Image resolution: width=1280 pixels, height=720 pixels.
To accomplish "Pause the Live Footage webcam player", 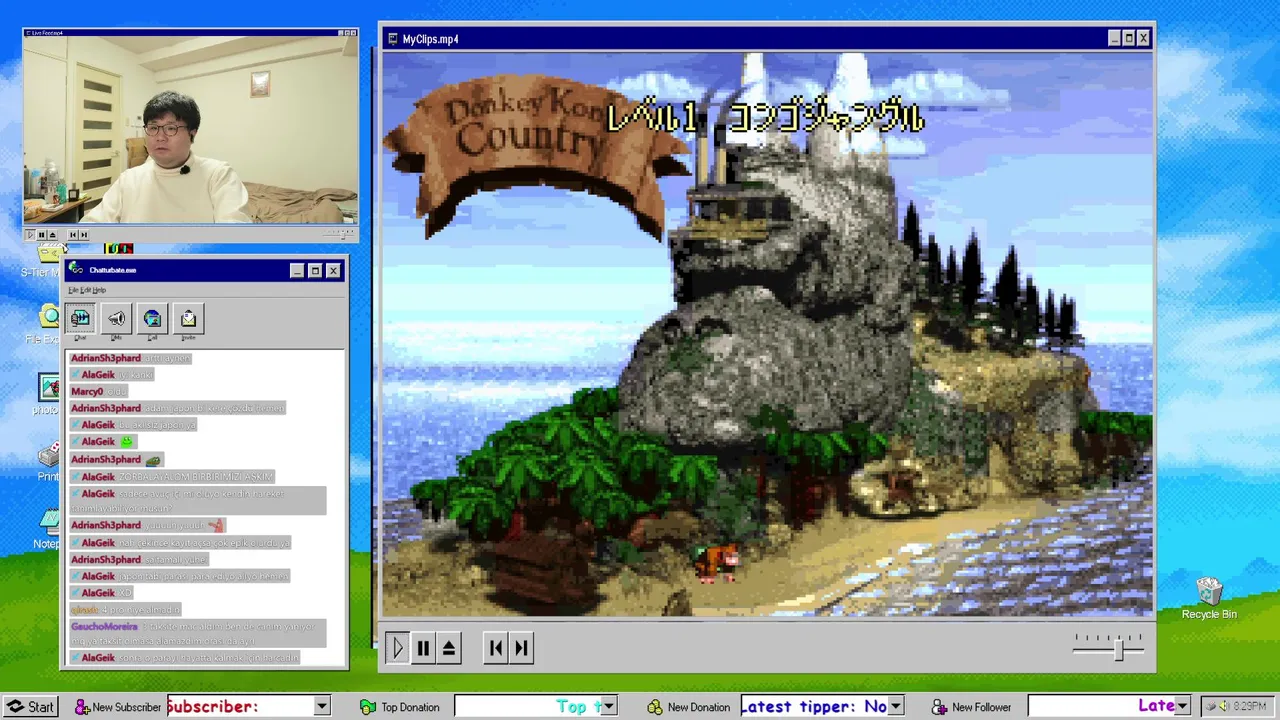I will tap(41, 235).
